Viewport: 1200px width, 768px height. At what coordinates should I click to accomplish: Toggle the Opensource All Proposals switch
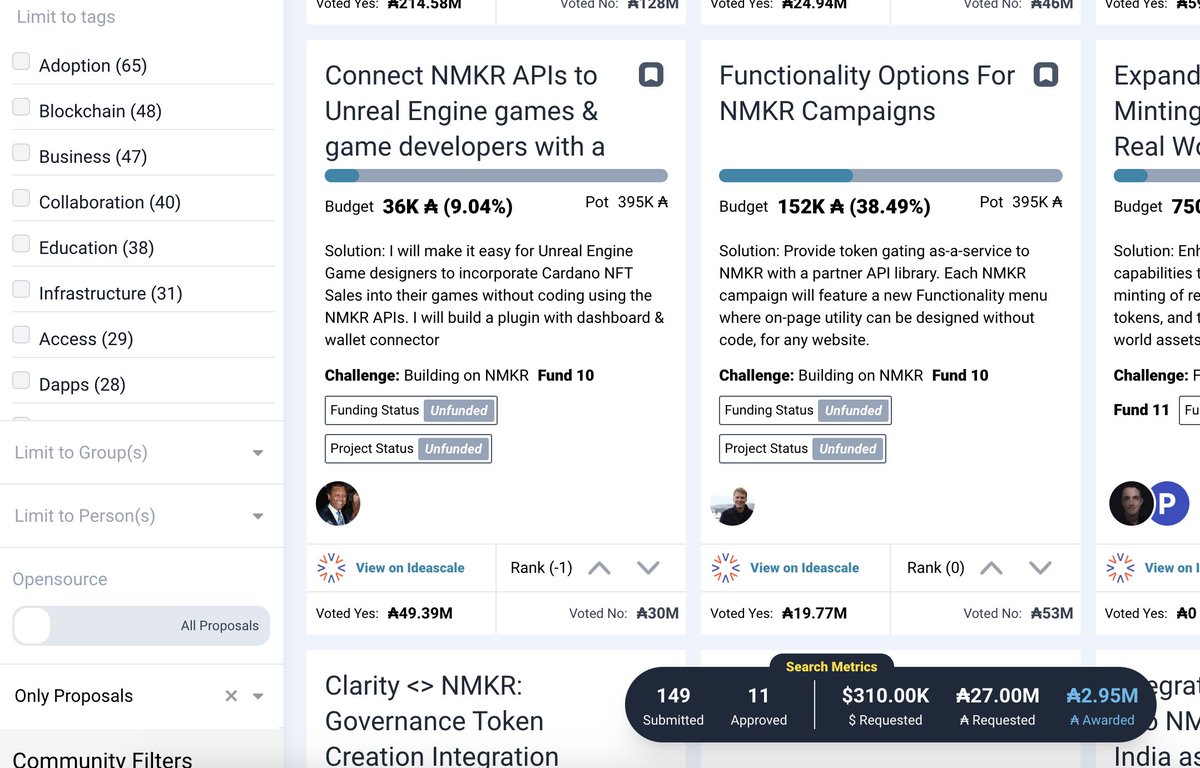[x=141, y=626]
